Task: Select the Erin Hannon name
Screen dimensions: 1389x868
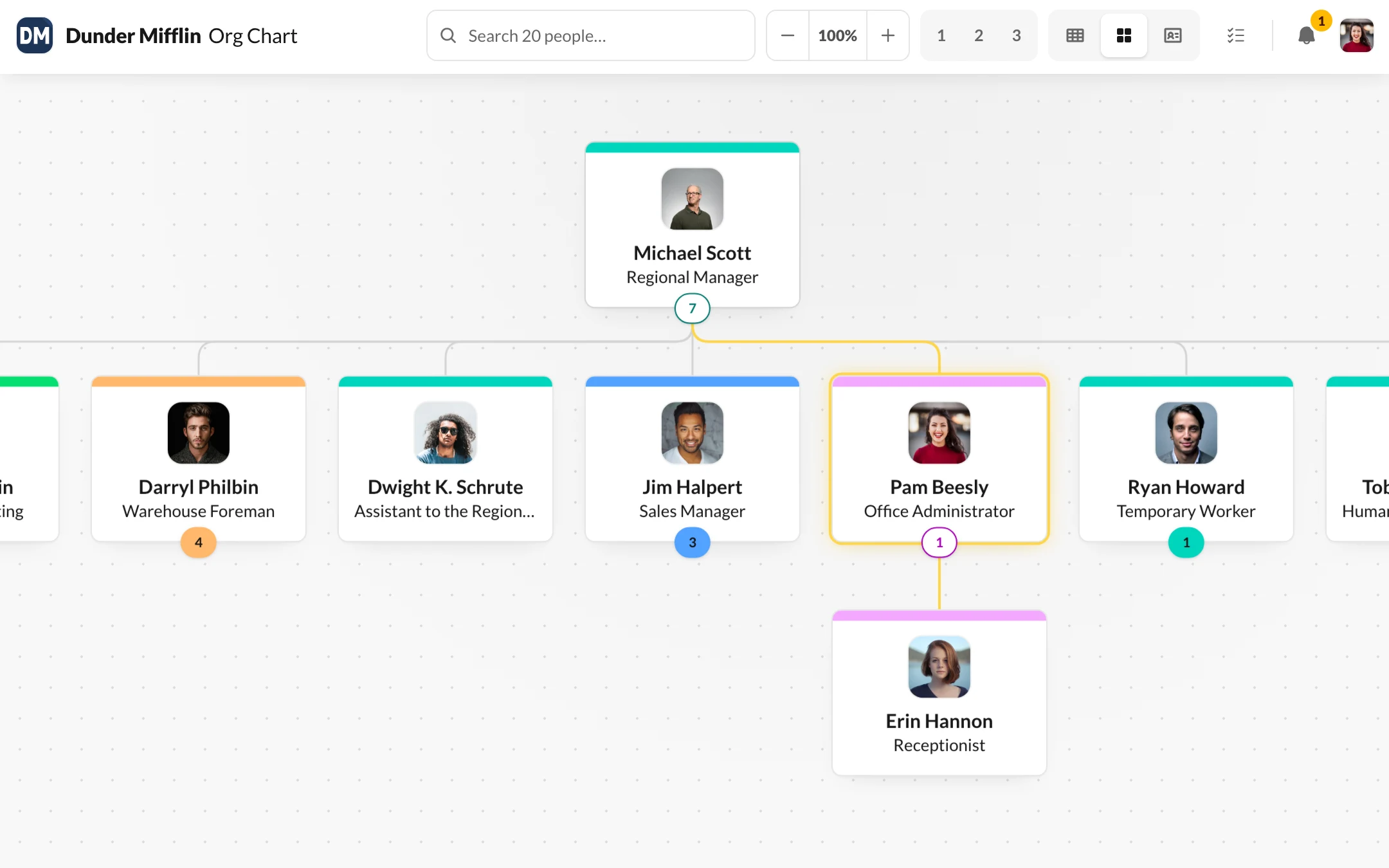Action: point(940,721)
